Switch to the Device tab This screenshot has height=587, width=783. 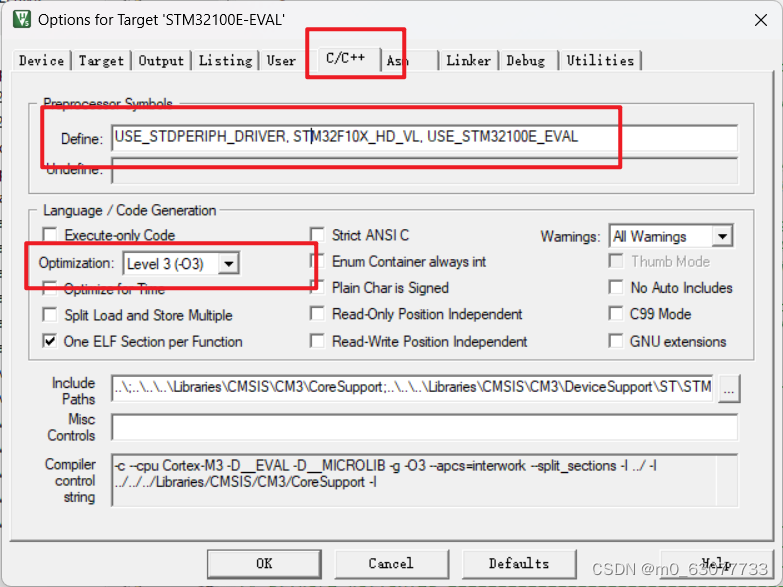41,61
